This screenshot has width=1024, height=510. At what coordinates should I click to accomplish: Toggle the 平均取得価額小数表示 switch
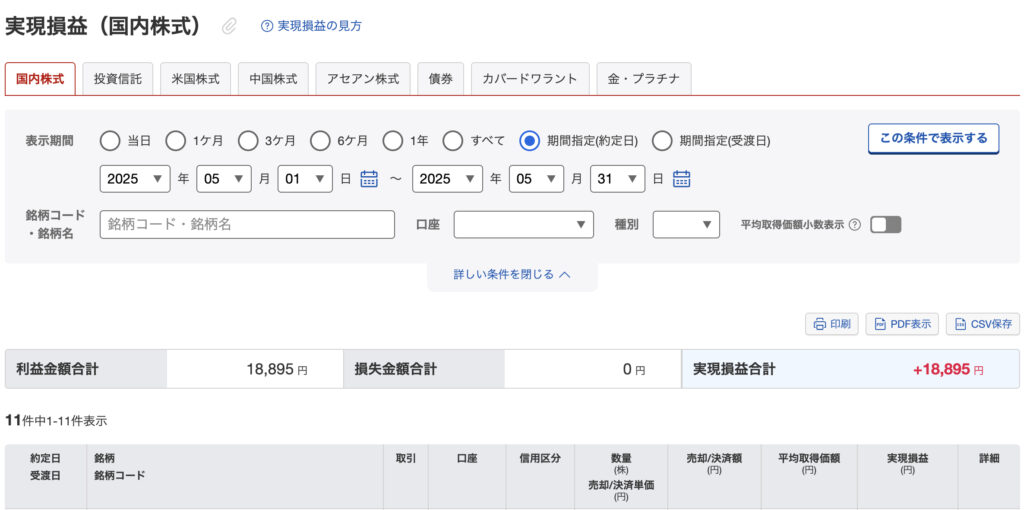(x=886, y=225)
